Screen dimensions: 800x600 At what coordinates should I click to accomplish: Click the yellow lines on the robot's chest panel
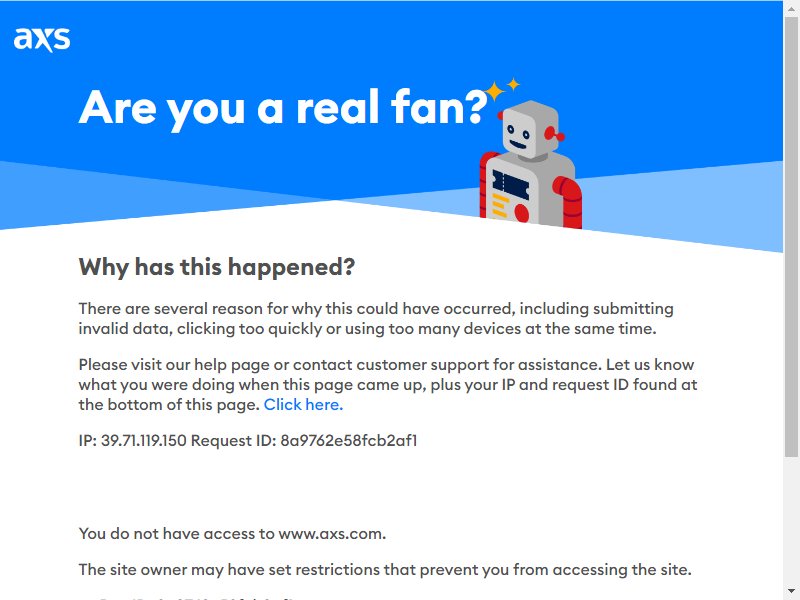pyautogui.click(x=500, y=205)
